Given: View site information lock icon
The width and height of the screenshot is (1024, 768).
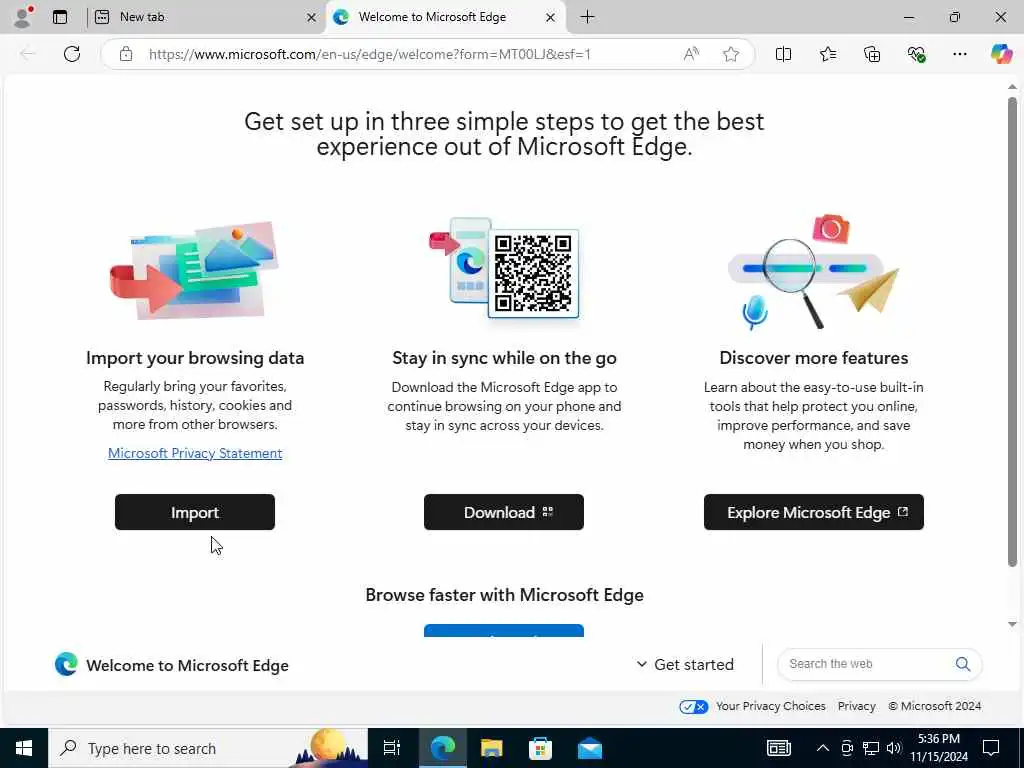Looking at the screenshot, I should point(126,54).
